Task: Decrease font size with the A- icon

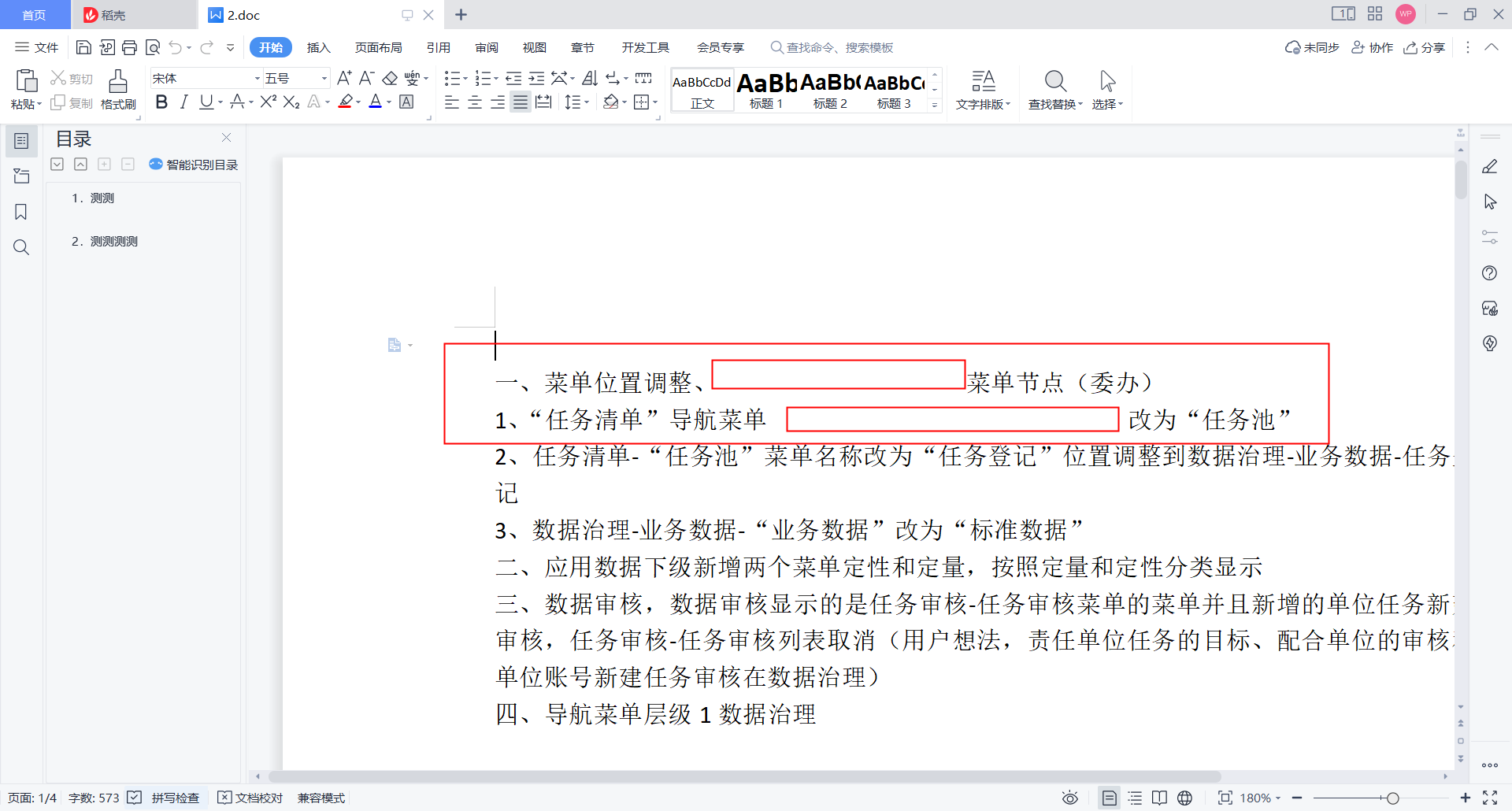Action: click(x=366, y=78)
